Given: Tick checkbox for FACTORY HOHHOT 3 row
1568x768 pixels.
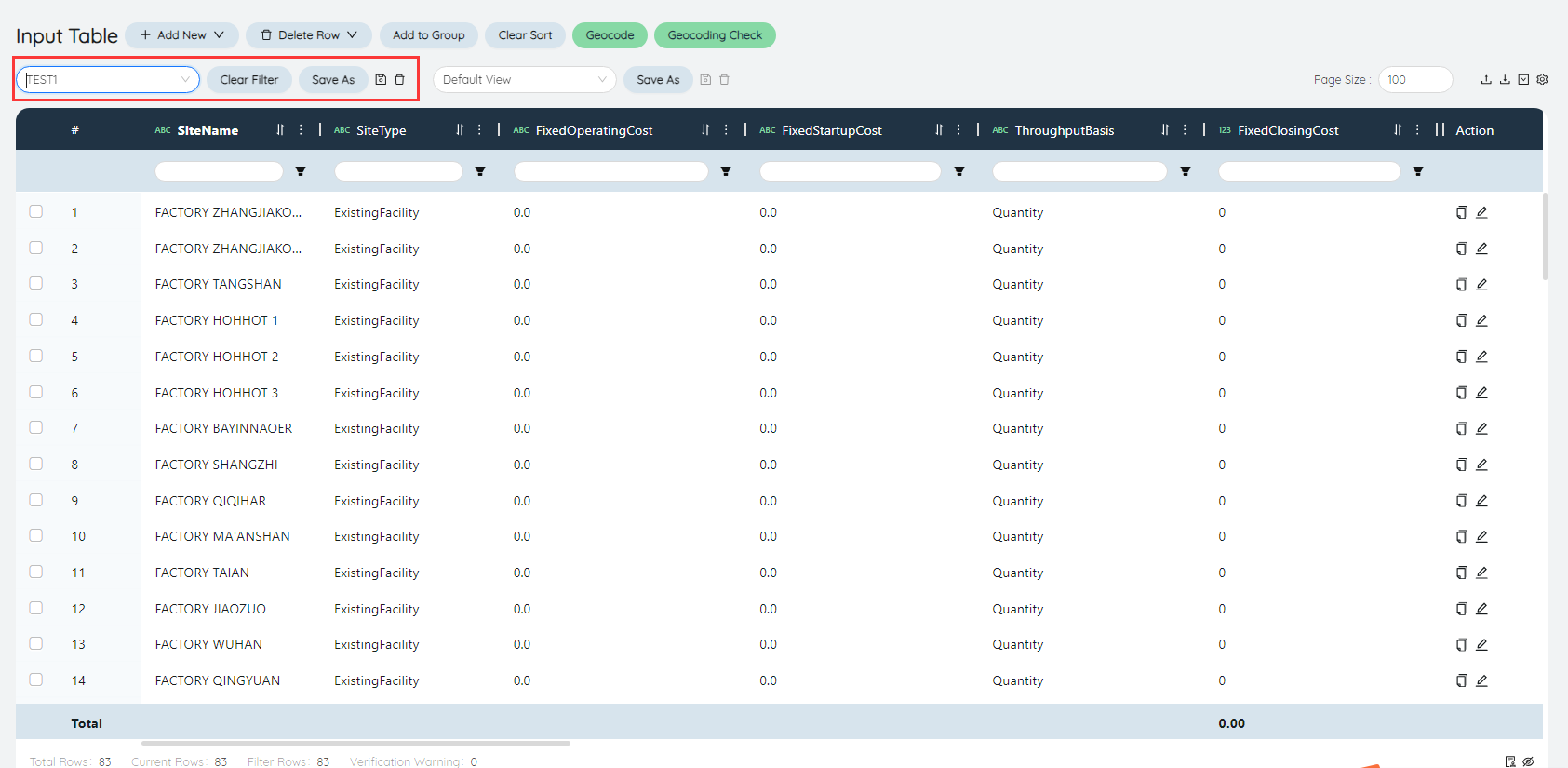Looking at the screenshot, I should 36,392.
